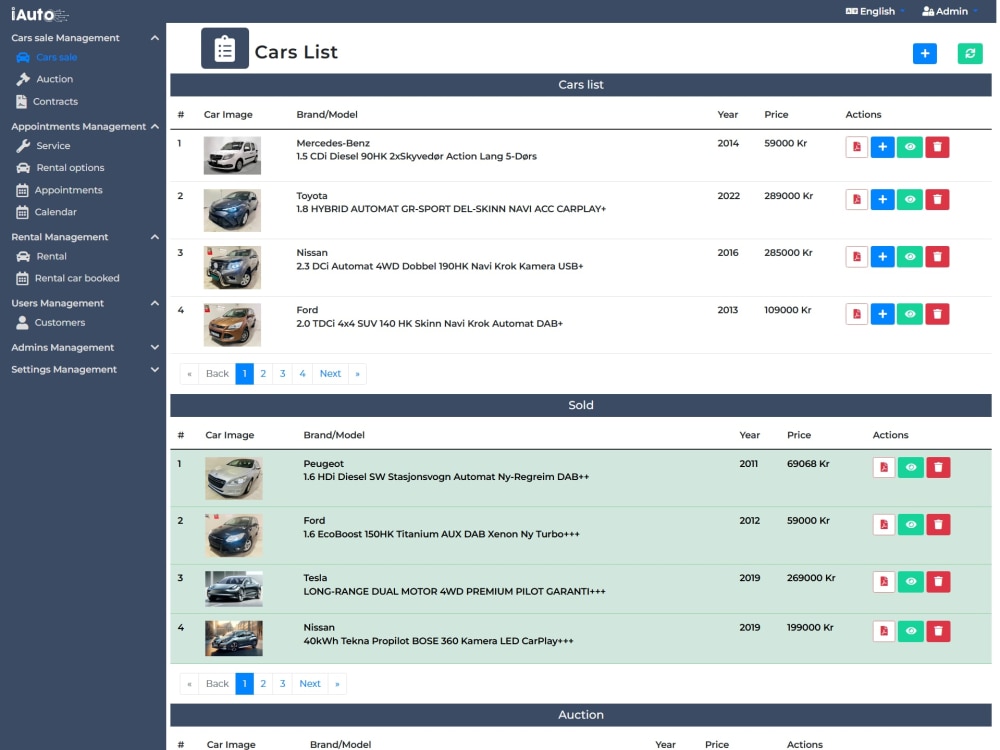Screen dimensions: 1000x750
Task: Open the Admin user dropdown
Action: [x=950, y=11]
